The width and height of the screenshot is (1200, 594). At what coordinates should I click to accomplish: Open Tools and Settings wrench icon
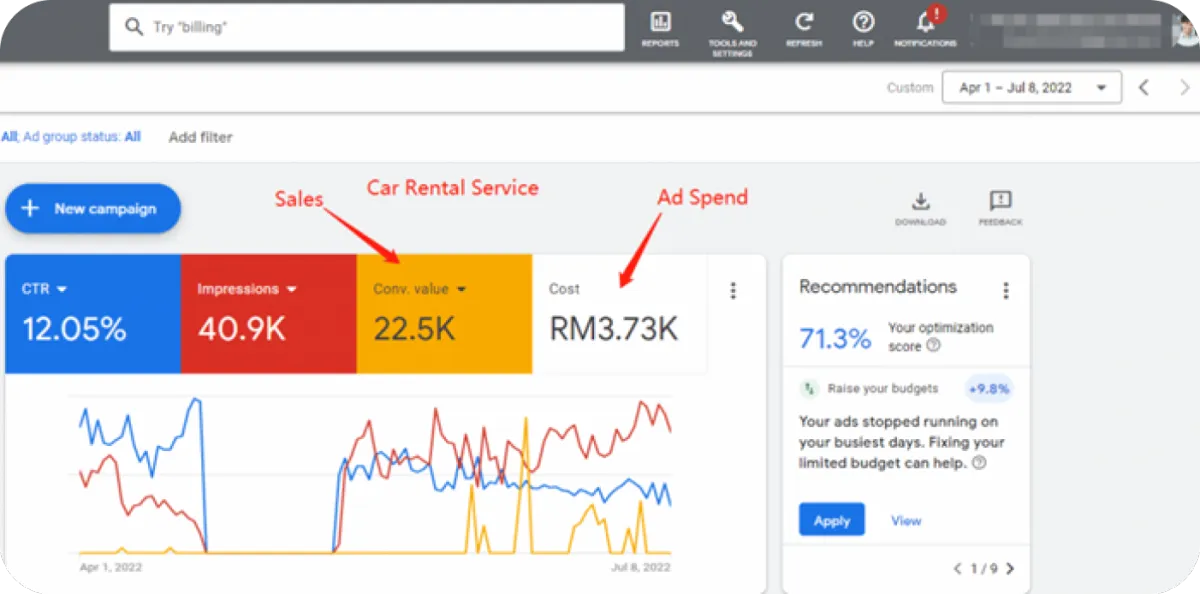tap(732, 22)
